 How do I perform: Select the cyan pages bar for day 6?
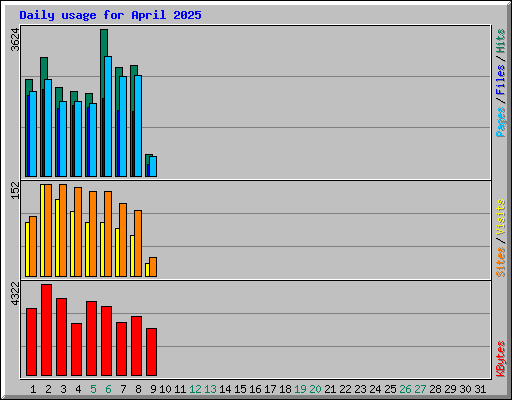pos(108,116)
